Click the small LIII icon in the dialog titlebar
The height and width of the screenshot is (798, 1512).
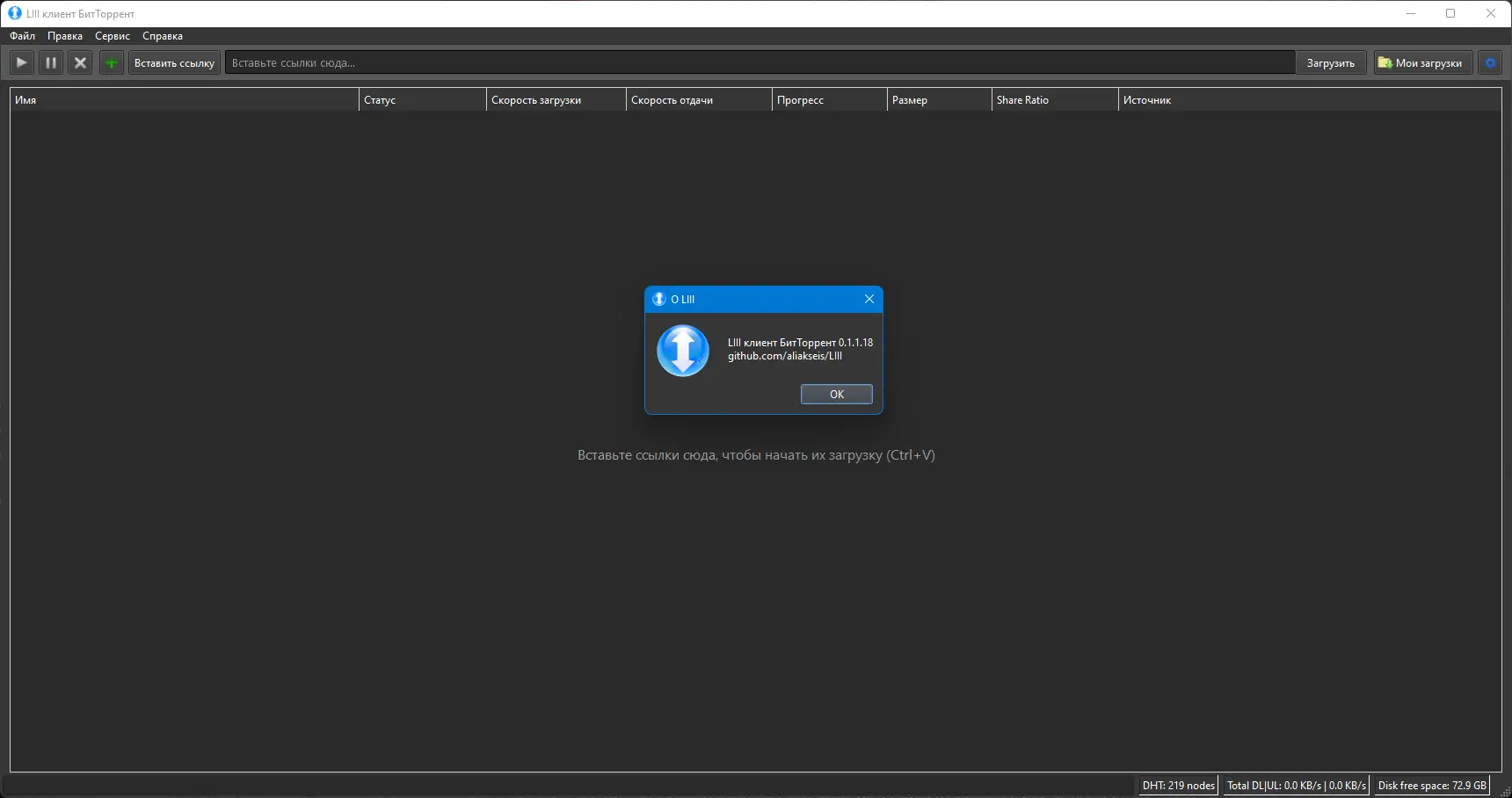[658, 299]
